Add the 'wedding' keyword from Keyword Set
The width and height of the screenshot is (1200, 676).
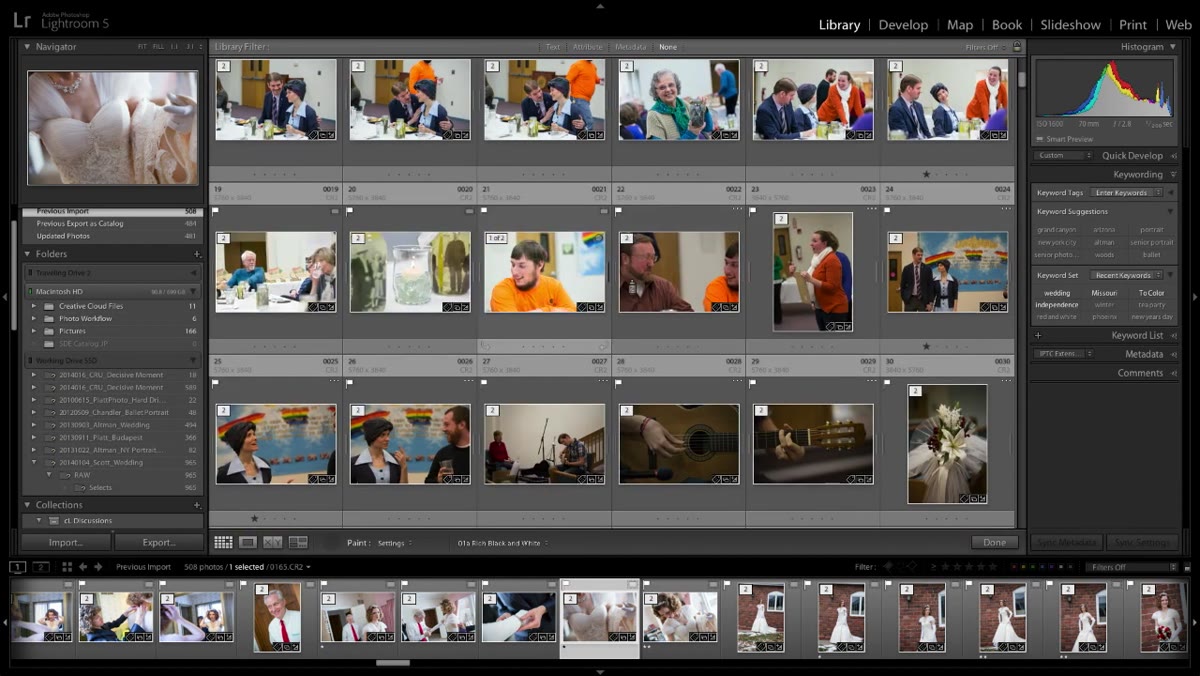pyautogui.click(x=1056, y=293)
